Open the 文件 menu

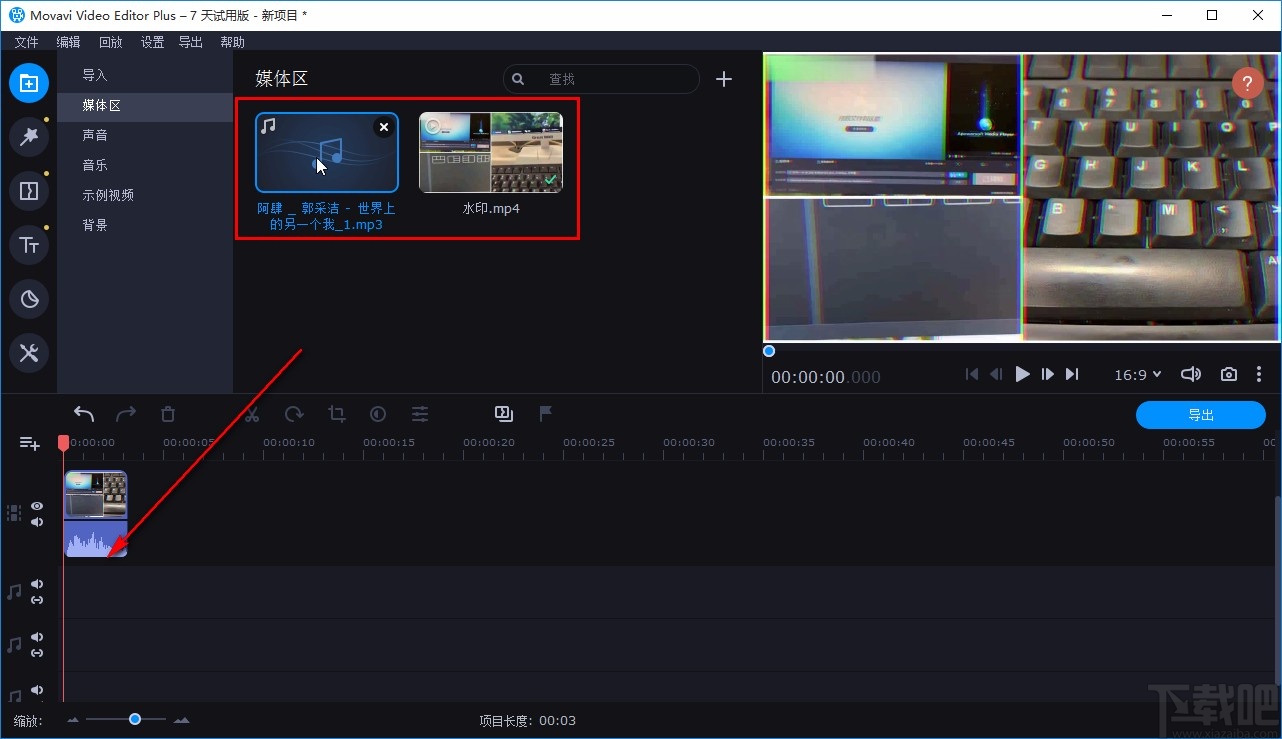tap(26, 42)
